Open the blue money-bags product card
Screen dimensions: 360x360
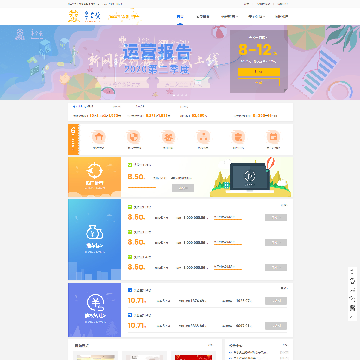pyautogui.click(x=94, y=239)
